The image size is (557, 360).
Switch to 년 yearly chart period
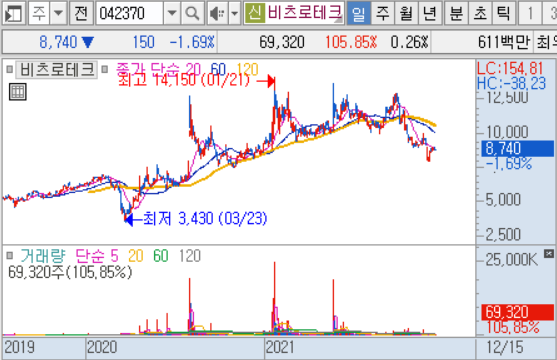(x=429, y=14)
